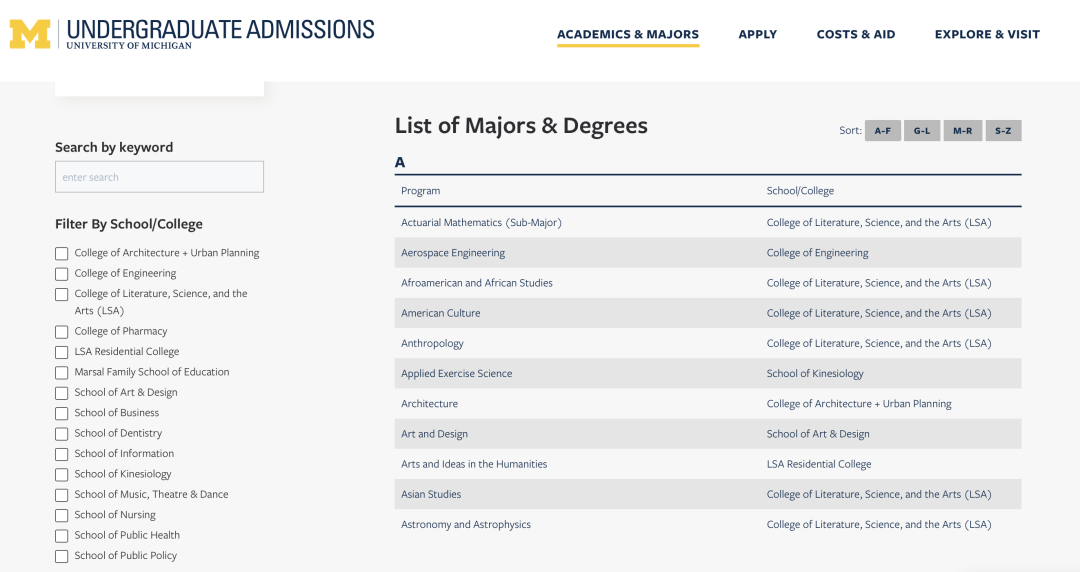Open the Costs & Aid menu

pyautogui.click(x=855, y=34)
